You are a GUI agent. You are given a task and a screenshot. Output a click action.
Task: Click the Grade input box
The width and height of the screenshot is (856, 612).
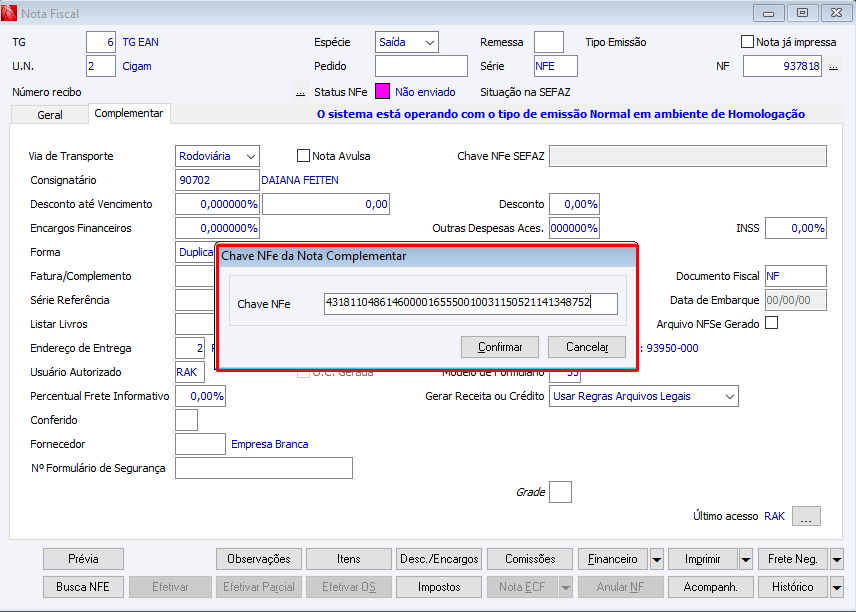point(560,492)
